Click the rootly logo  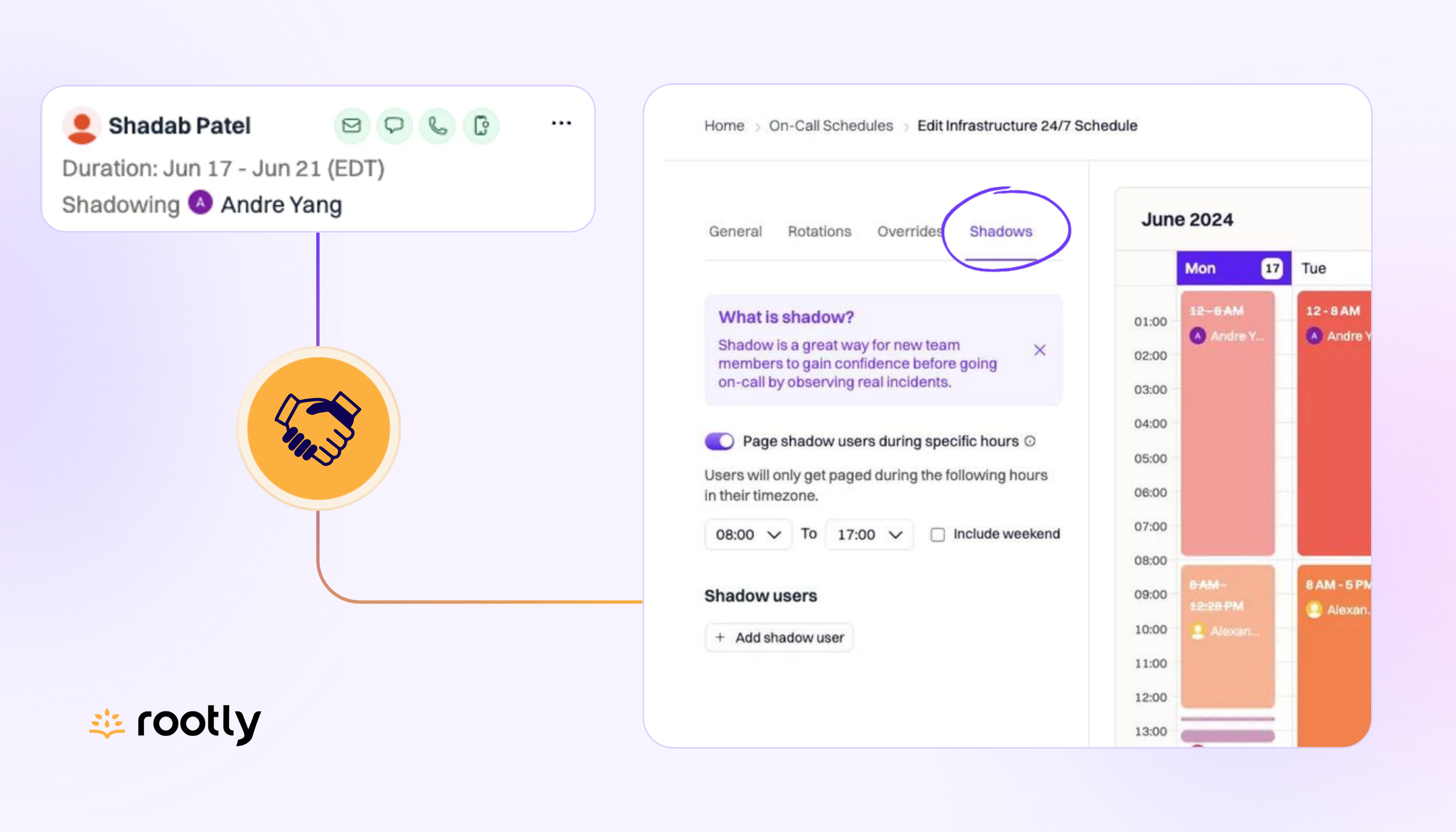tap(176, 723)
